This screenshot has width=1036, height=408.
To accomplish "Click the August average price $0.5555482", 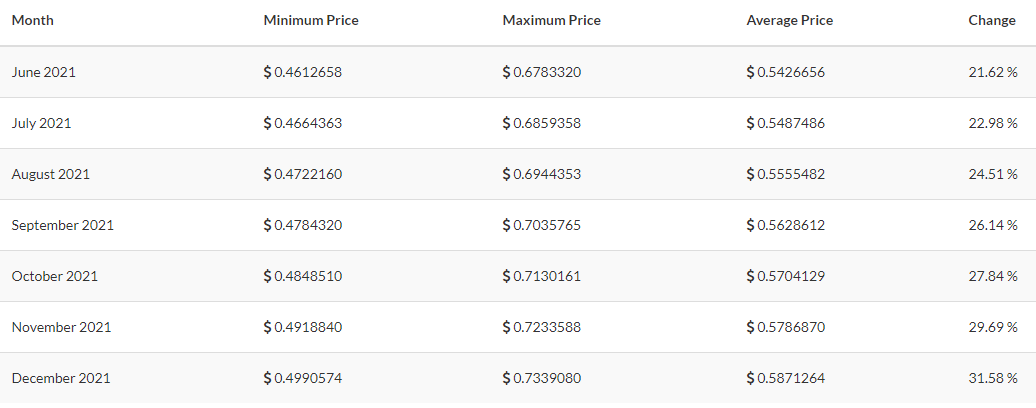I will pos(786,174).
